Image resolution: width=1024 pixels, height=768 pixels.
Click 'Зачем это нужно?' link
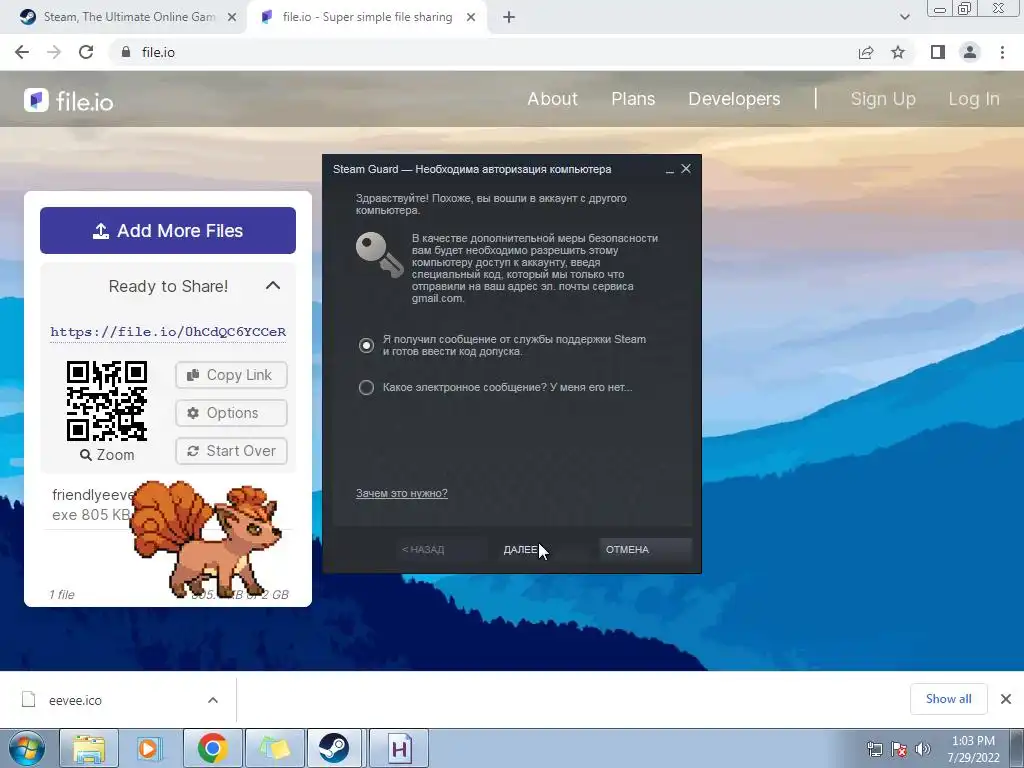[x=402, y=493]
